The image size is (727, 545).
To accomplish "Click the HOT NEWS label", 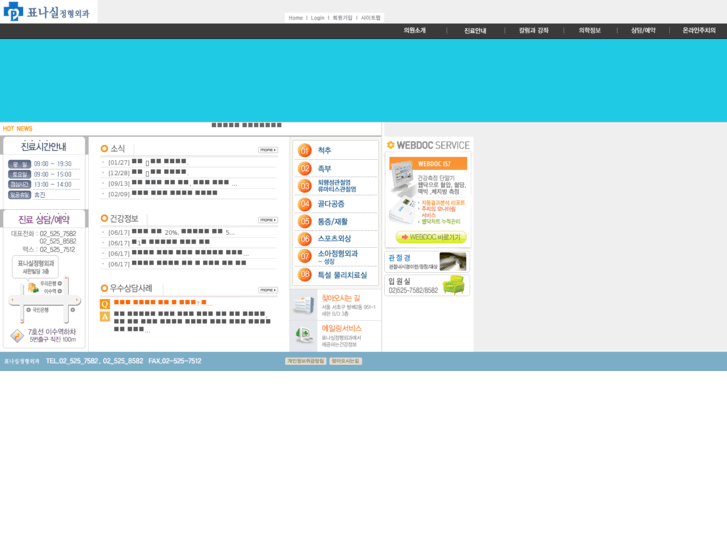I will [18, 128].
